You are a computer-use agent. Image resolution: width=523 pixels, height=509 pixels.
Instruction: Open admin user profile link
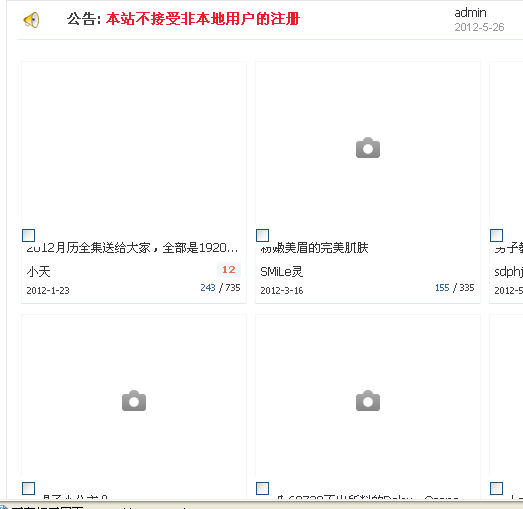(x=470, y=13)
